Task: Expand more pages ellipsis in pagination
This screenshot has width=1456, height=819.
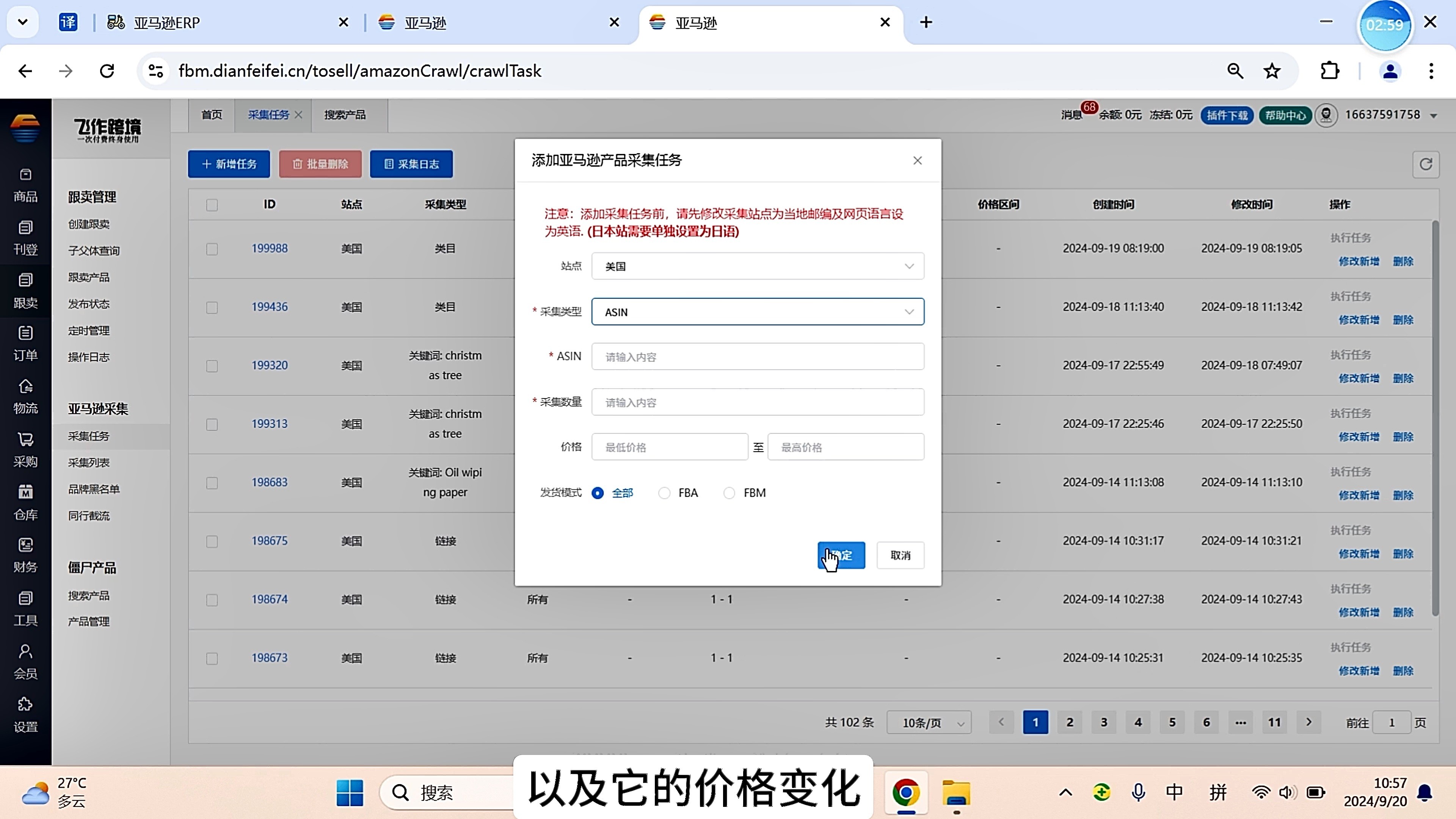Action: pyautogui.click(x=1240, y=722)
